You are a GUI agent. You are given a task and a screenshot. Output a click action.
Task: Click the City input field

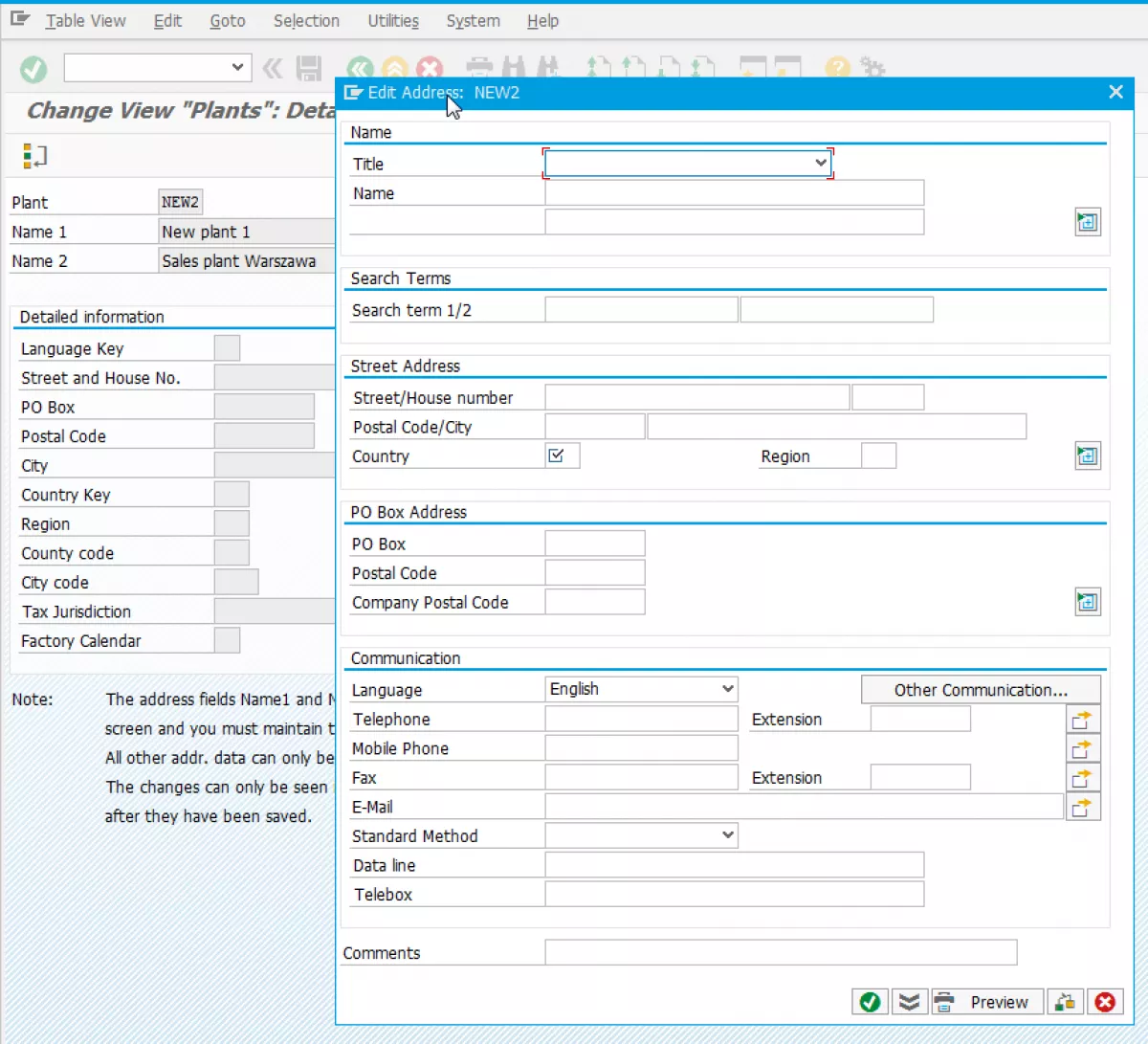(837, 427)
